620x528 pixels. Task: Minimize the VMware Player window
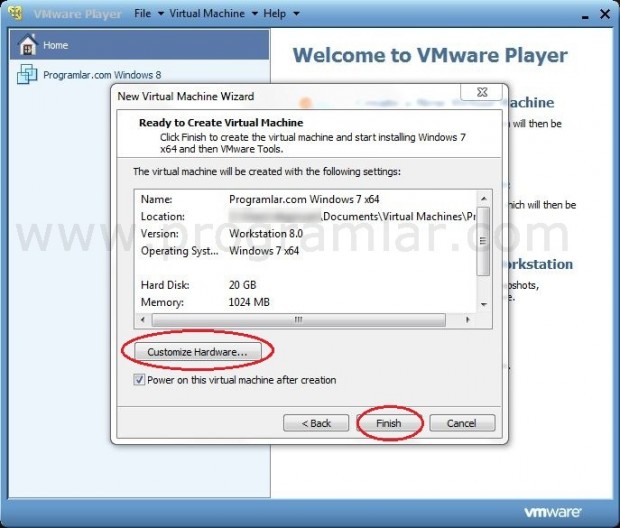586,15
